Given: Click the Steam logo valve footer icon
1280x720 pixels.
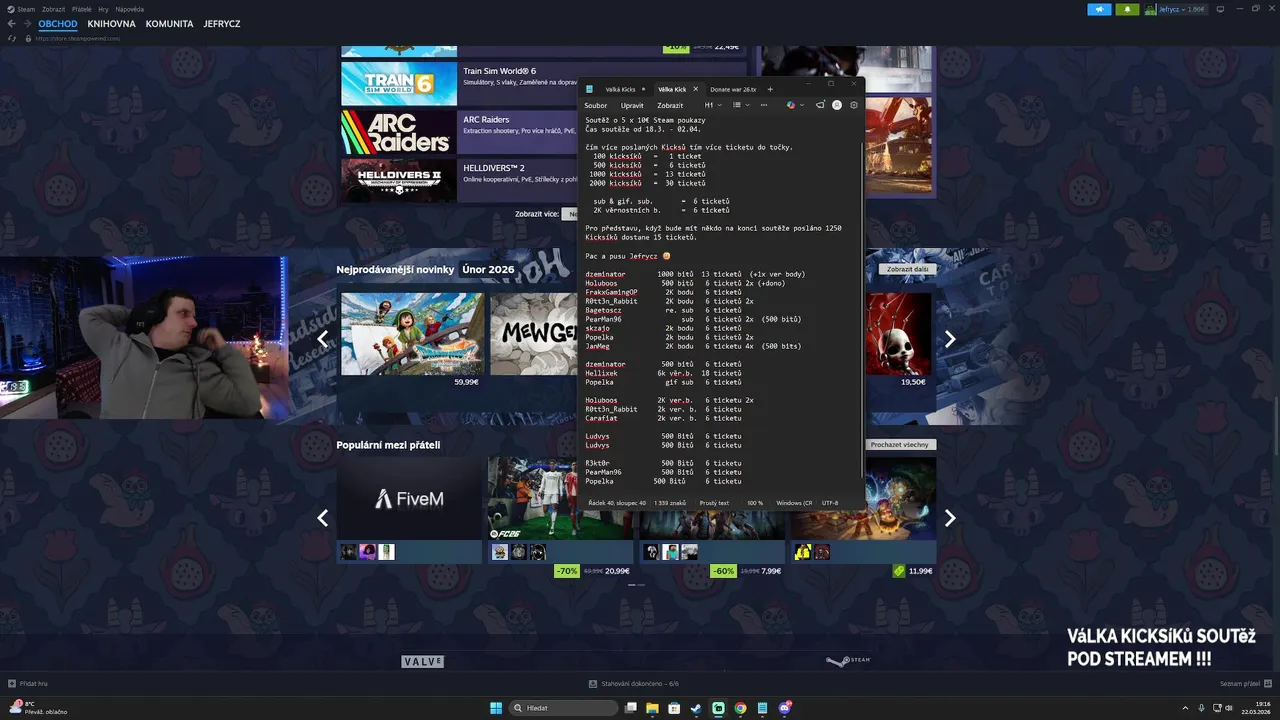Looking at the screenshot, I should (x=848, y=661).
